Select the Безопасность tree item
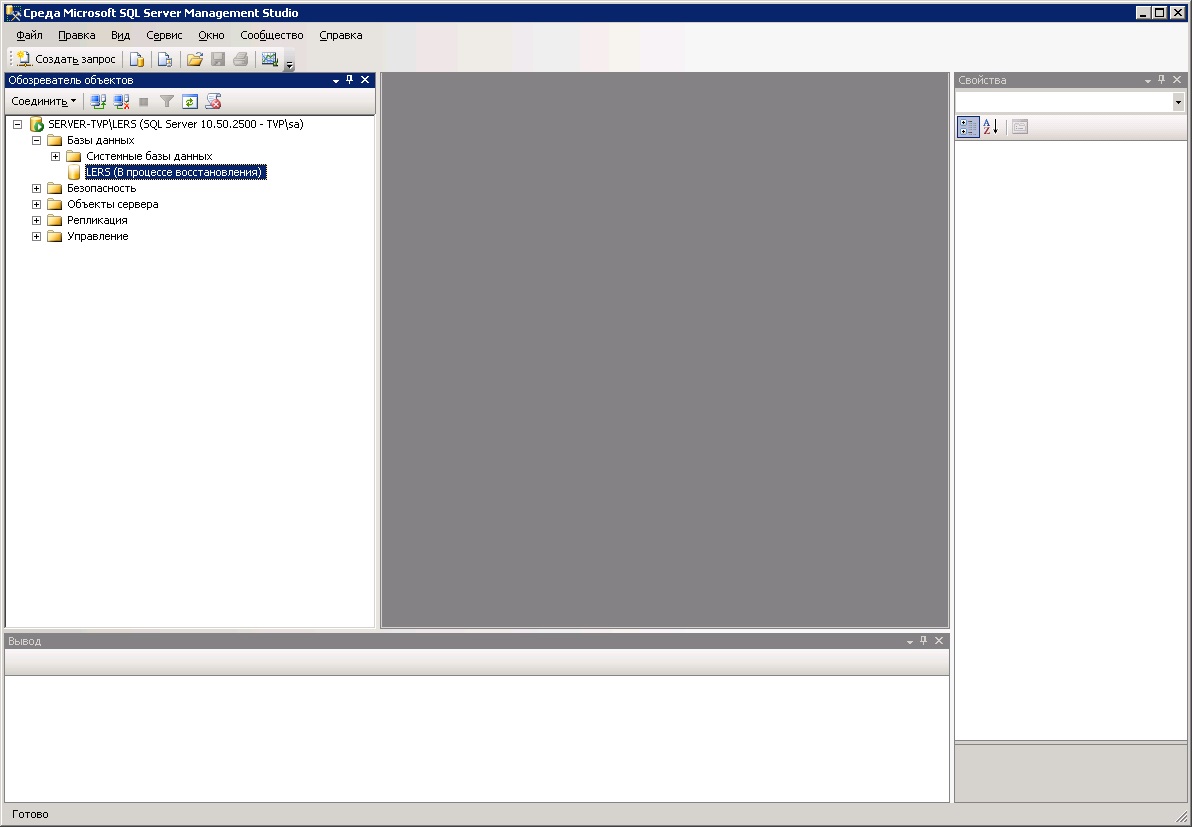 [x=101, y=188]
